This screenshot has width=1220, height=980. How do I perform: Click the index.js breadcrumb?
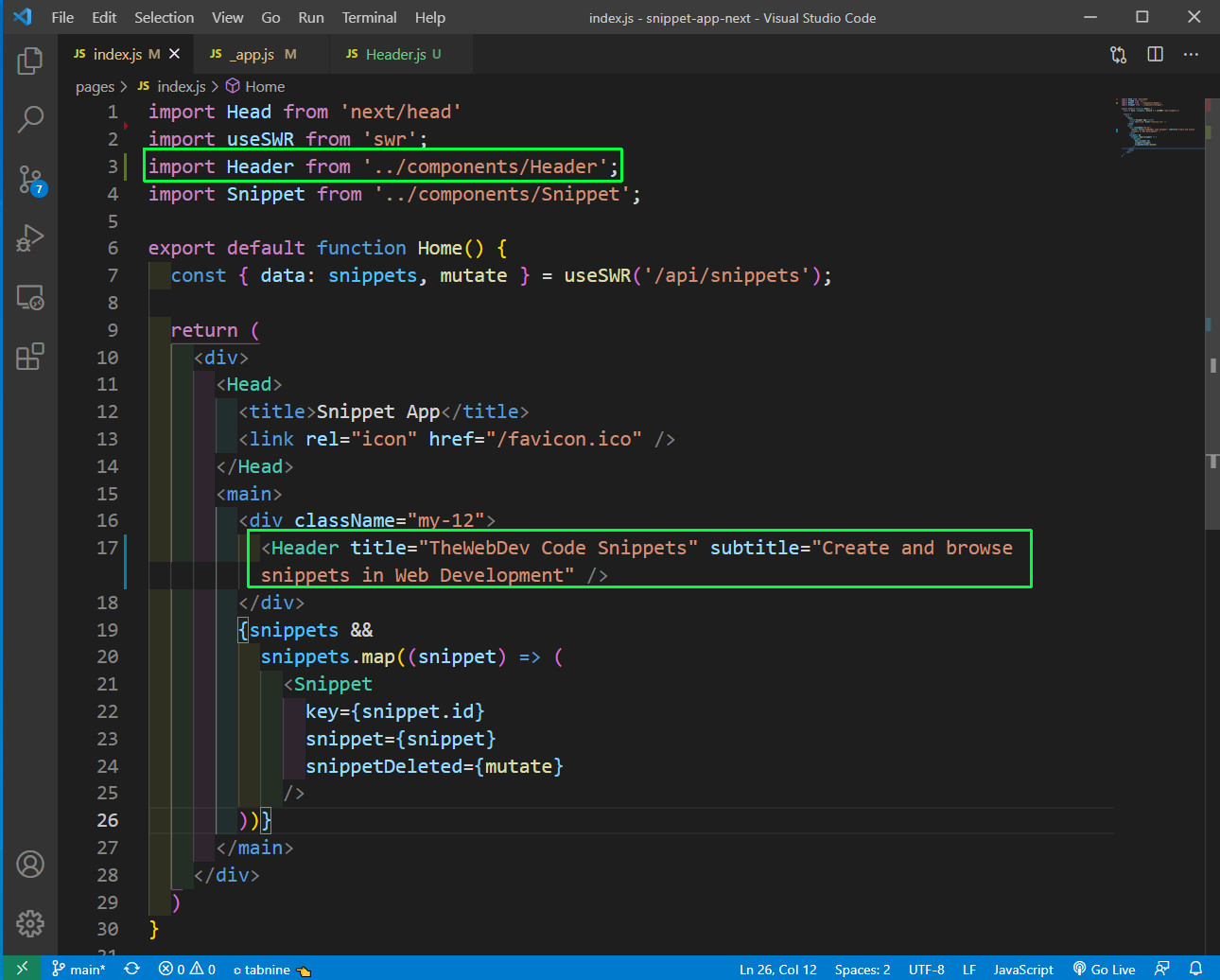tap(172, 86)
